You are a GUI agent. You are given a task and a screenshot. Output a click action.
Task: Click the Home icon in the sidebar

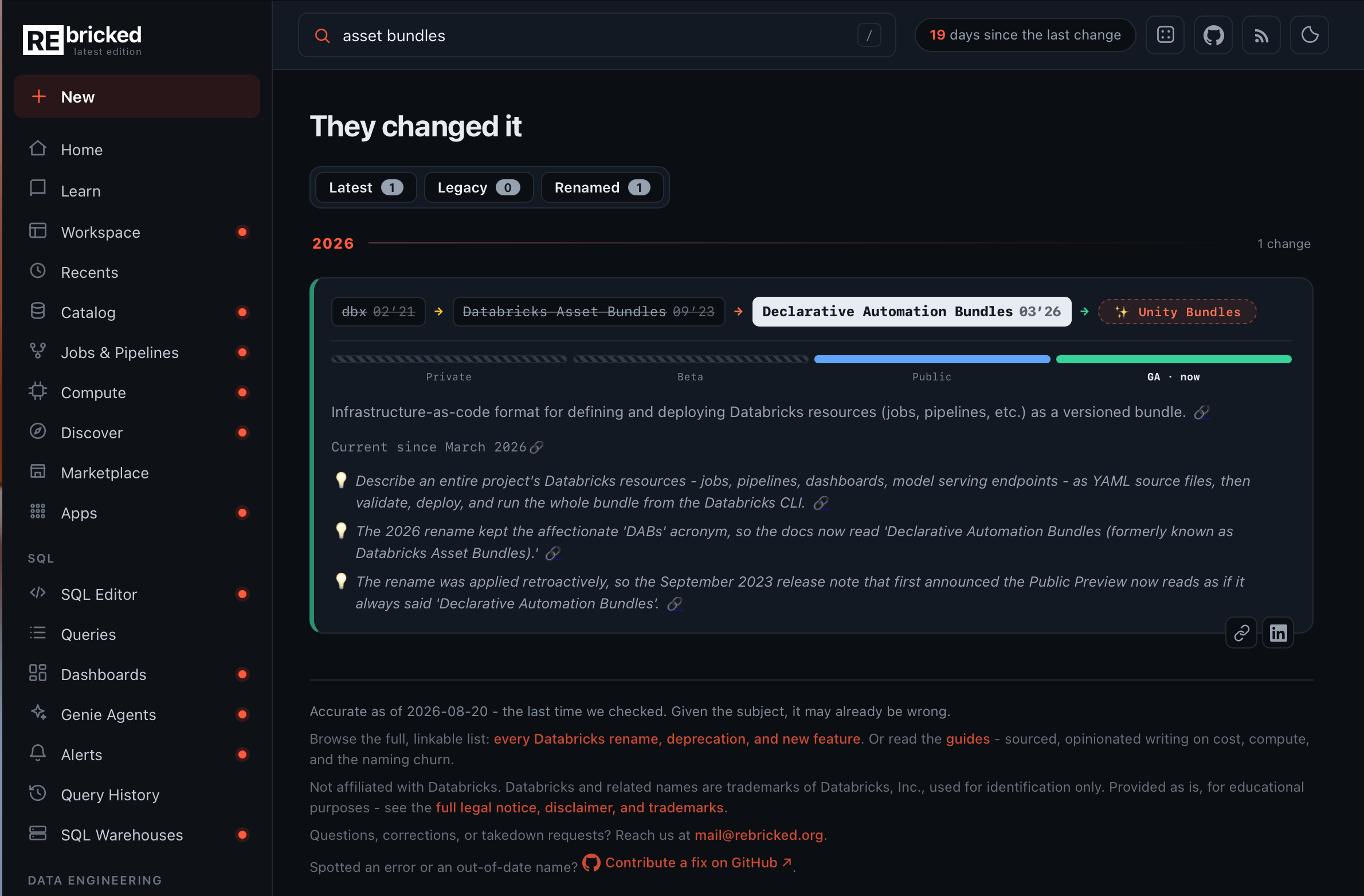coord(38,148)
